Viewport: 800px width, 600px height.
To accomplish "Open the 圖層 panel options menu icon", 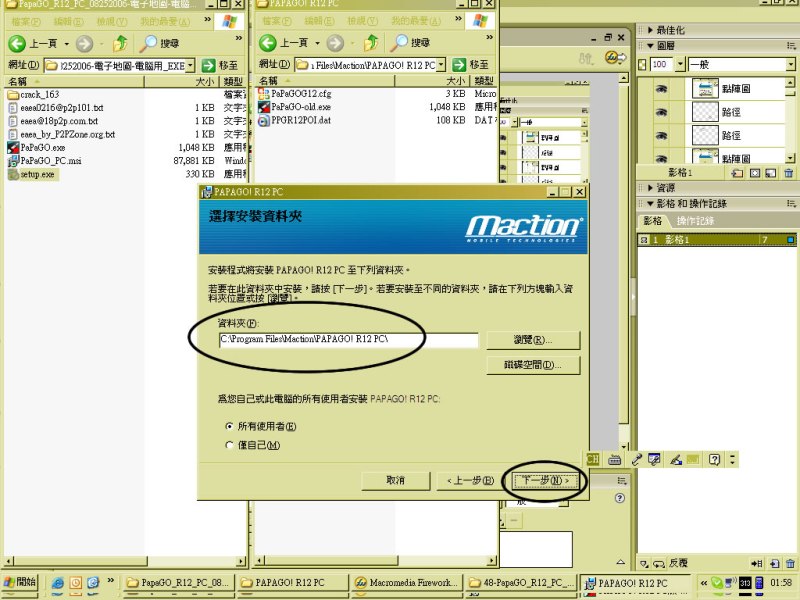I will pos(791,46).
